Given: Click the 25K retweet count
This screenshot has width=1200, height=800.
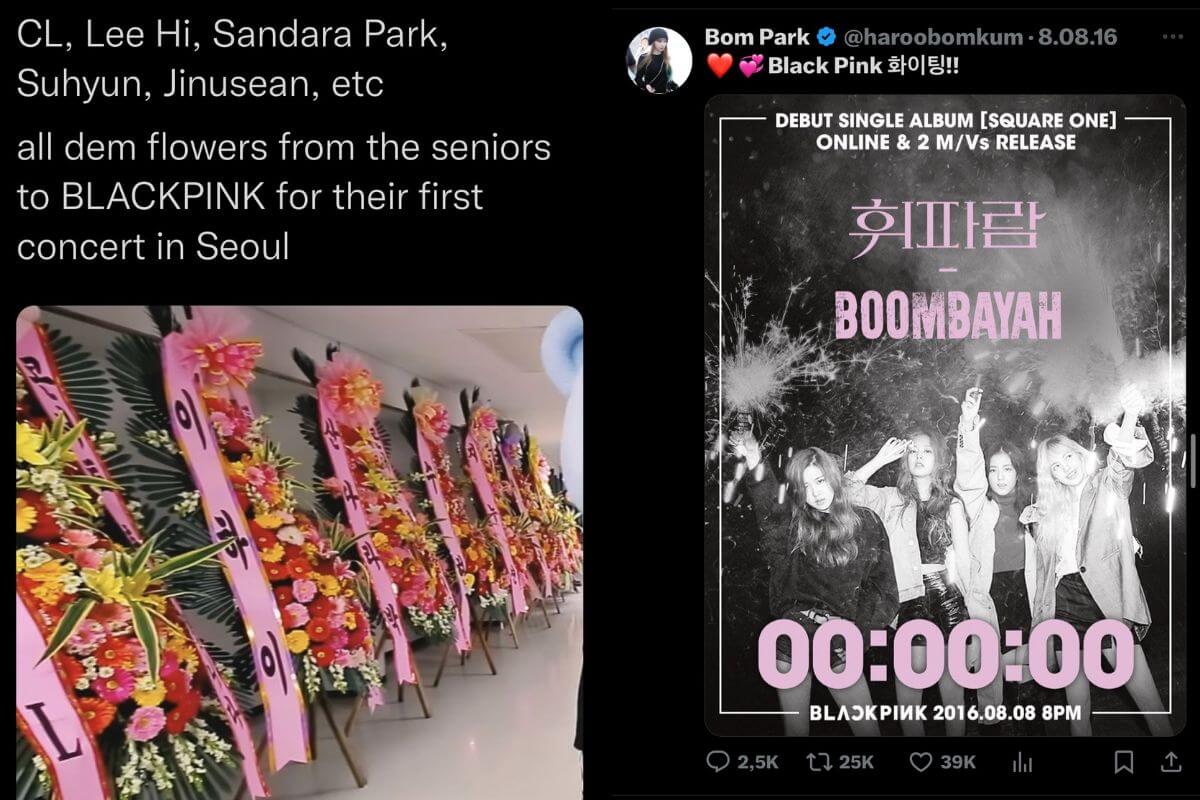Looking at the screenshot, I should [855, 762].
